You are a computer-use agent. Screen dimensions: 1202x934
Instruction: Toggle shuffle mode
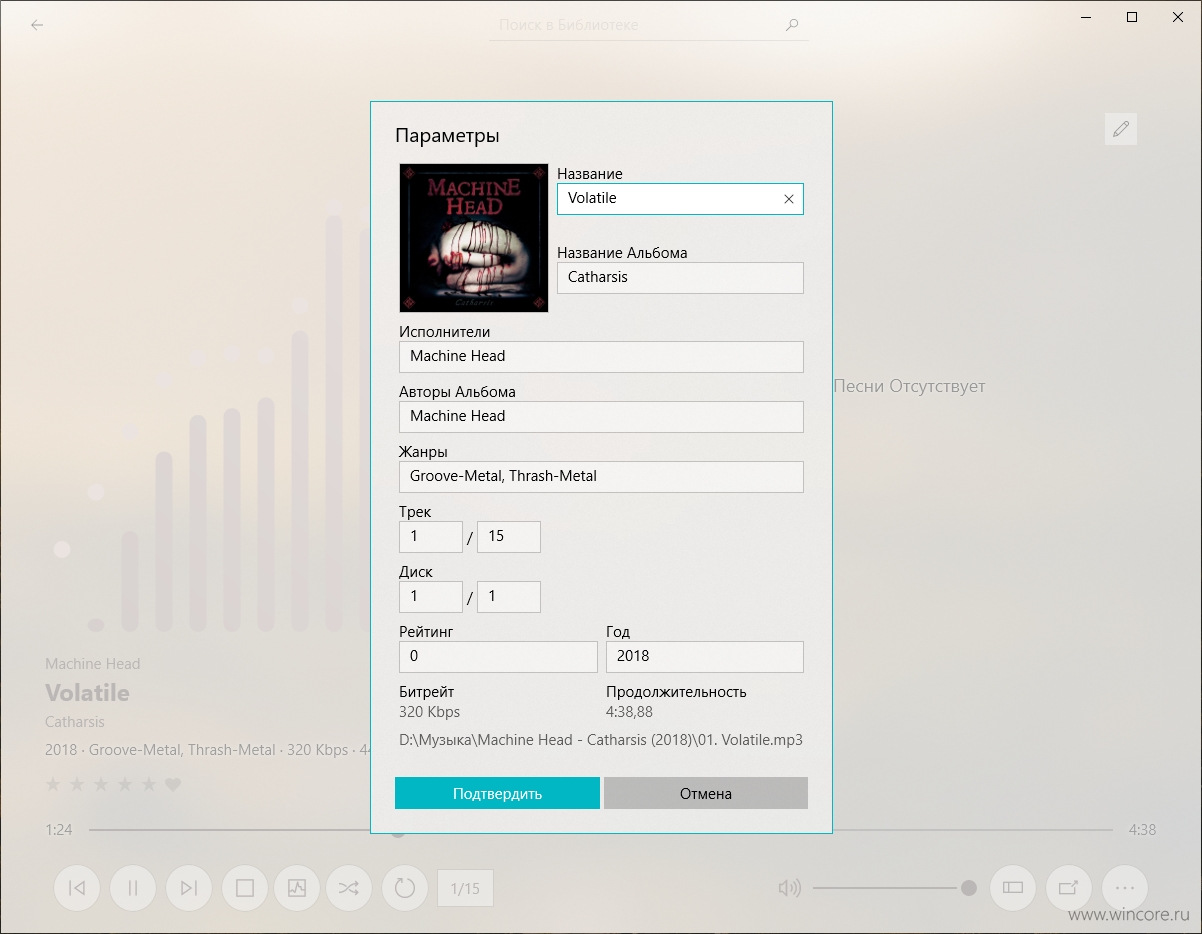point(349,888)
